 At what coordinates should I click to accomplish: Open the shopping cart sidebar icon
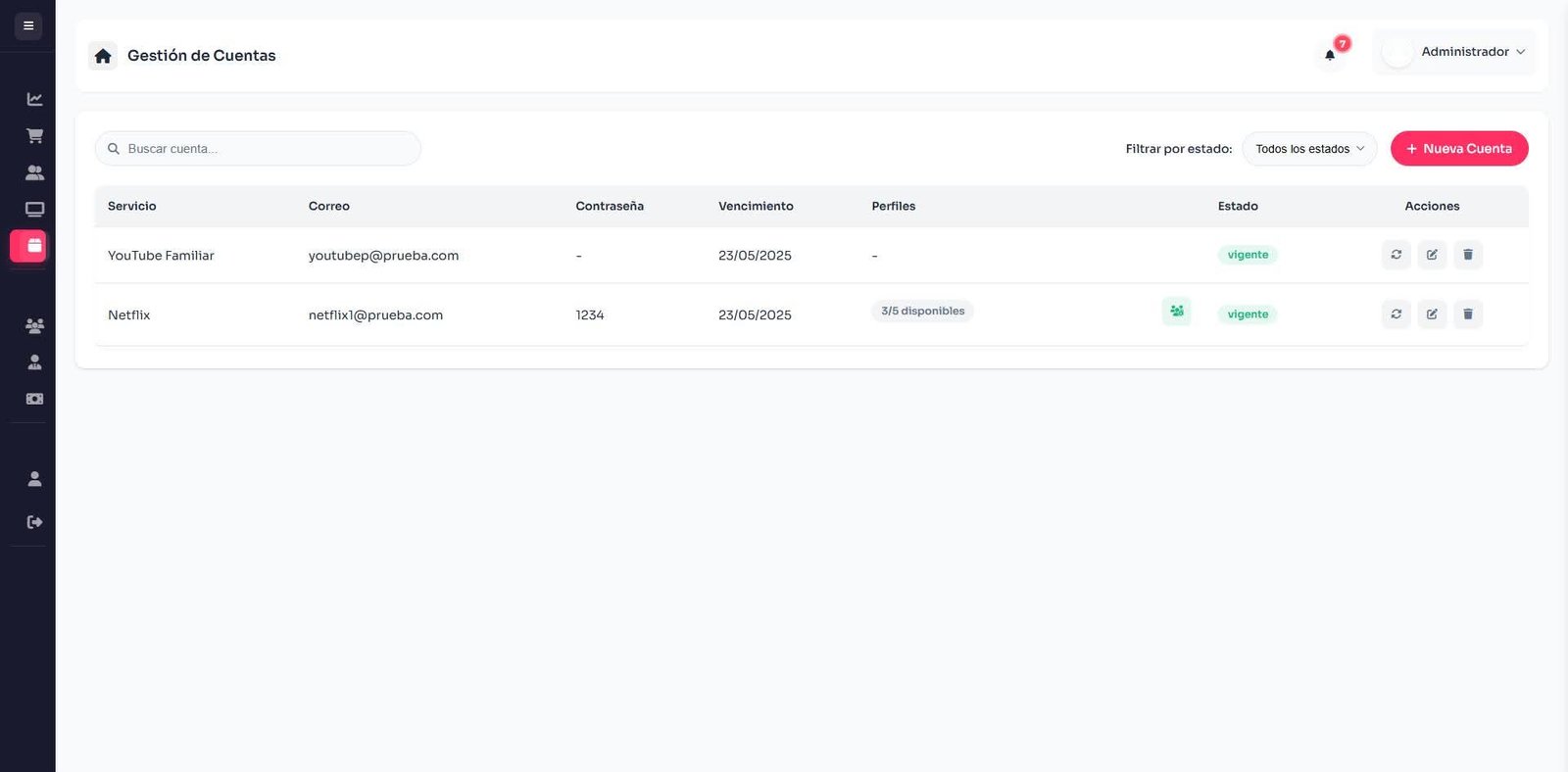pyautogui.click(x=34, y=136)
